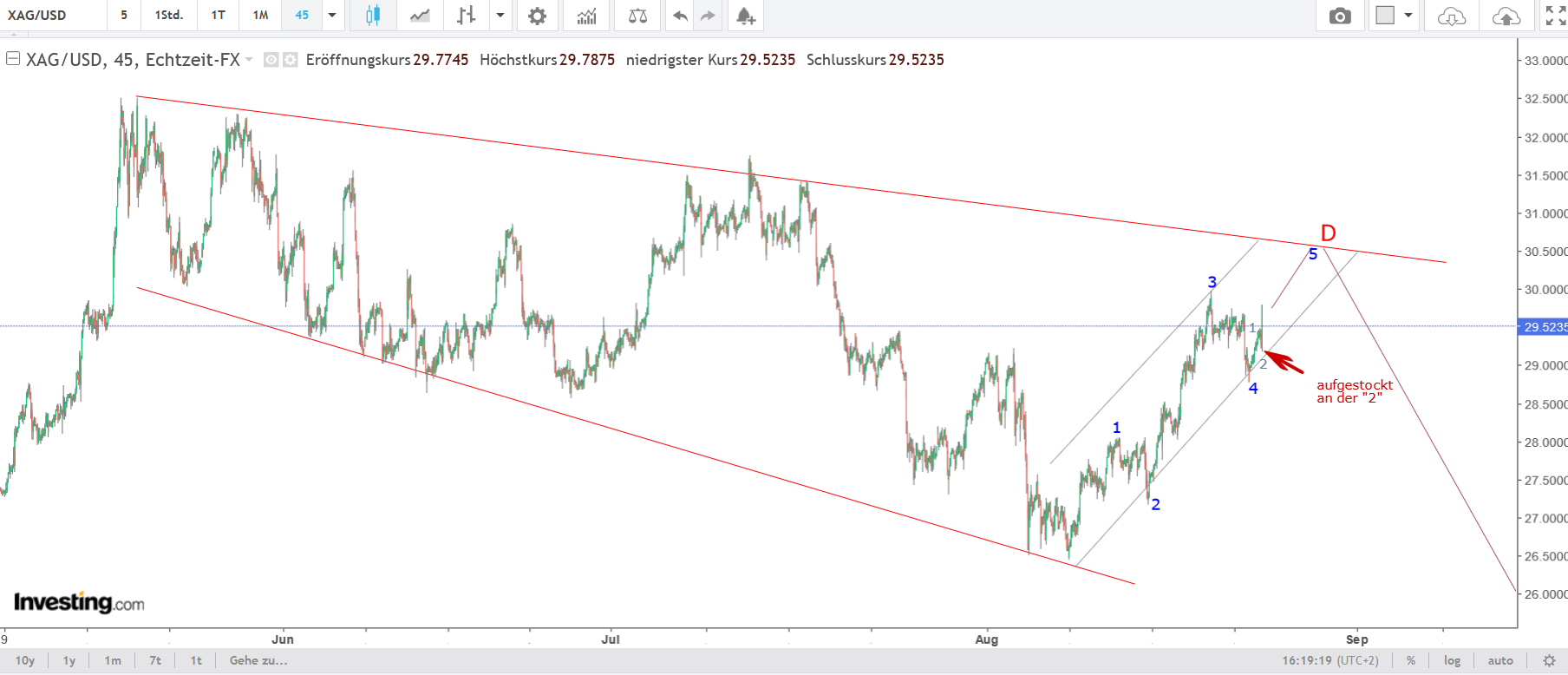Set chart range to 1m
Viewport: 1568px width, 675px height.
tap(113, 661)
